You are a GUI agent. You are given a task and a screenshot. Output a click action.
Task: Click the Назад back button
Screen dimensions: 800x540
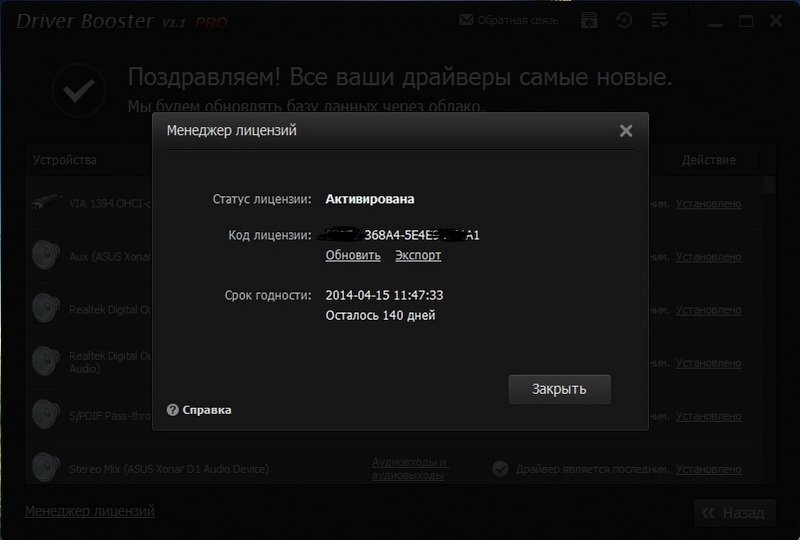(x=735, y=513)
